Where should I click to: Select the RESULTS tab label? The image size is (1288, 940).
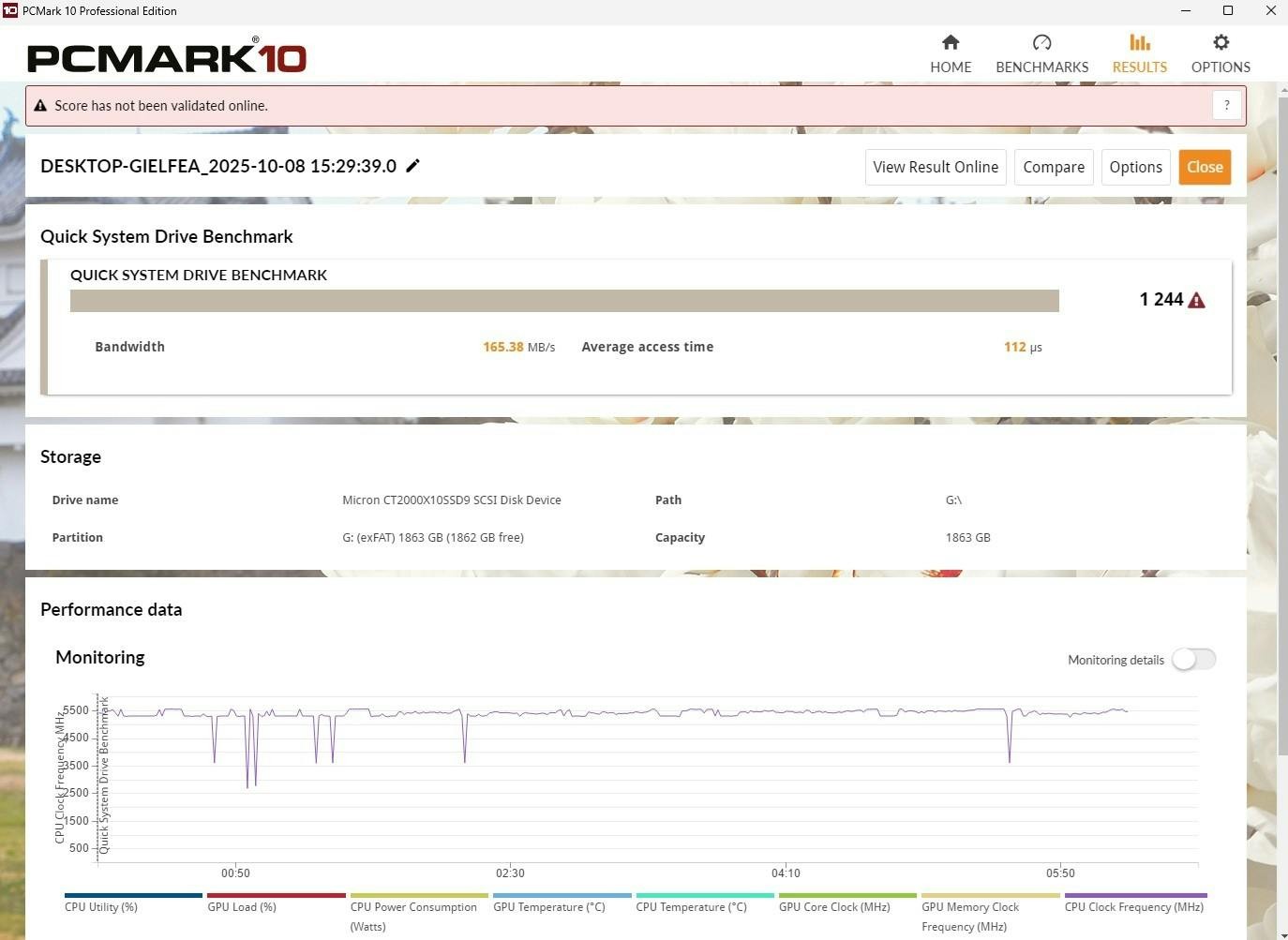click(x=1140, y=67)
